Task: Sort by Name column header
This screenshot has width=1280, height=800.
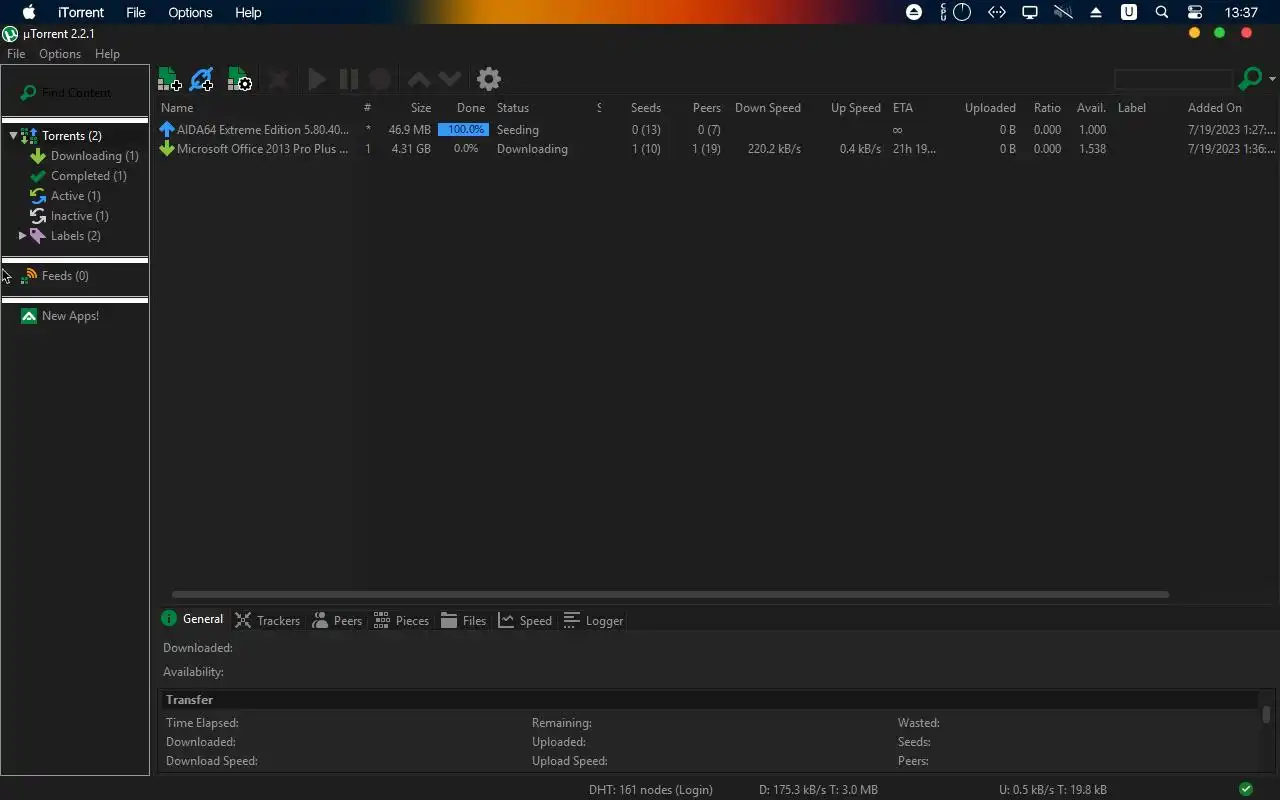Action: 177,108
